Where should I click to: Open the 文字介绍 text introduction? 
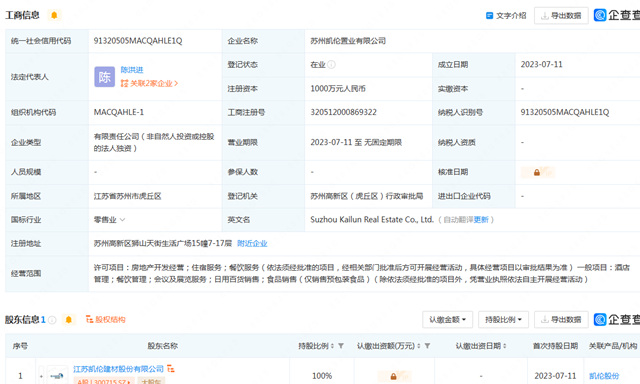click(506, 16)
